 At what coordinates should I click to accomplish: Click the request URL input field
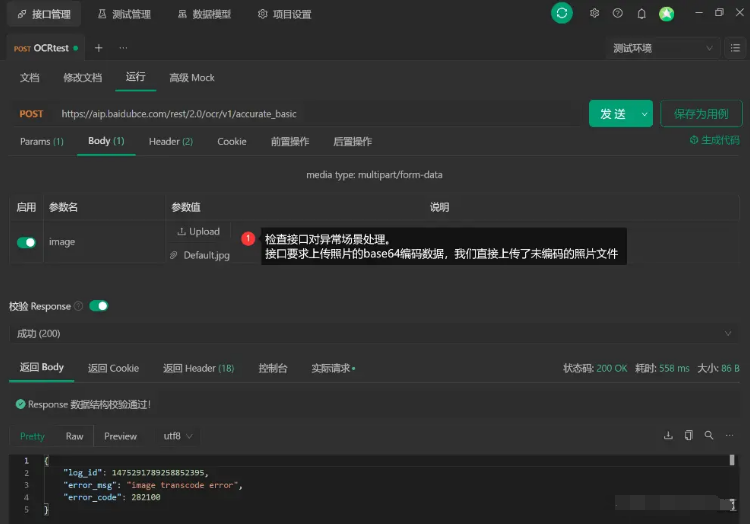coord(318,114)
